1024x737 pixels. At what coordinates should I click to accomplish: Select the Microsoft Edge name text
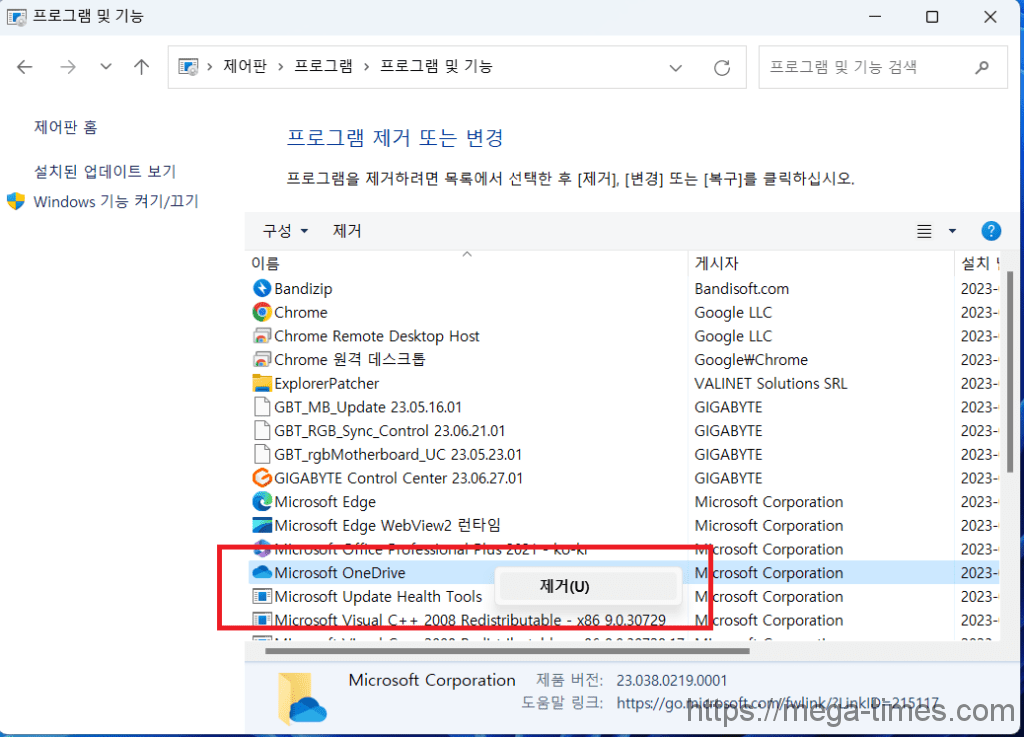tap(325, 502)
